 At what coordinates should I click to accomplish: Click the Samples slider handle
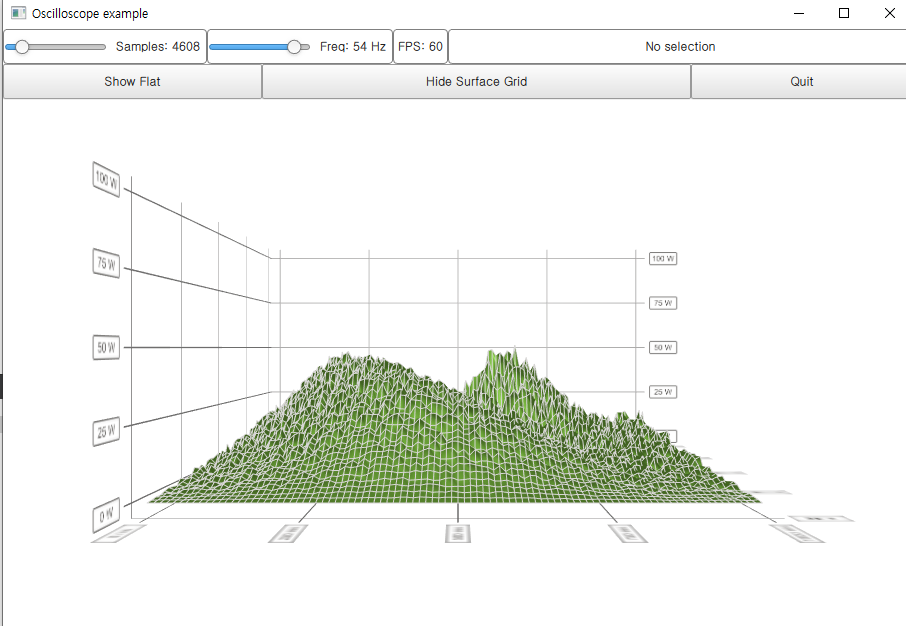point(22,47)
